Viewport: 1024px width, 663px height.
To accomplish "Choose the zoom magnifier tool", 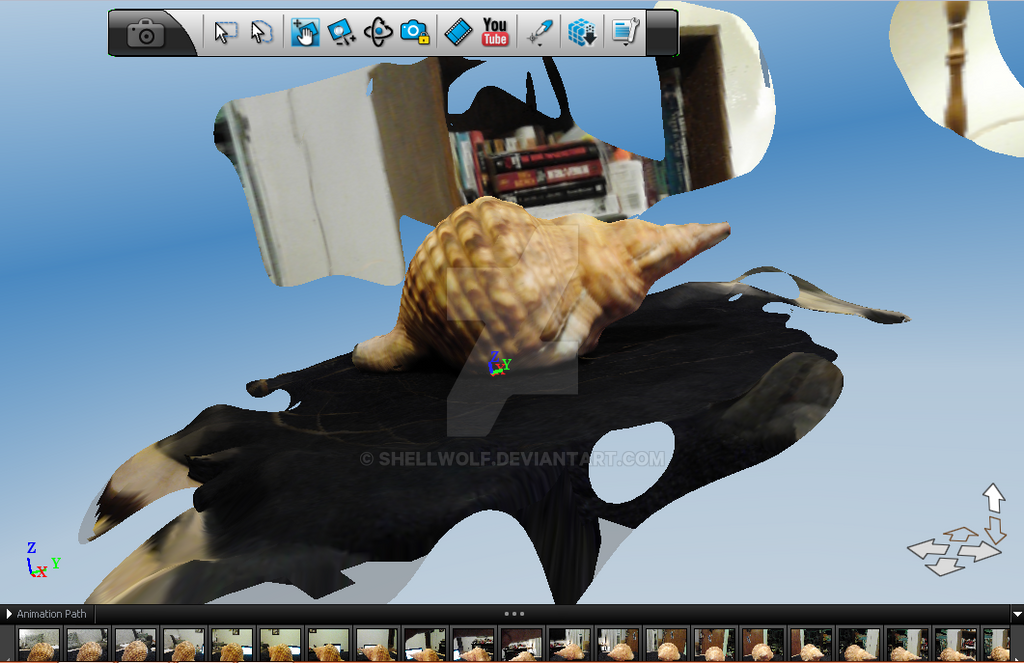I will (x=341, y=32).
